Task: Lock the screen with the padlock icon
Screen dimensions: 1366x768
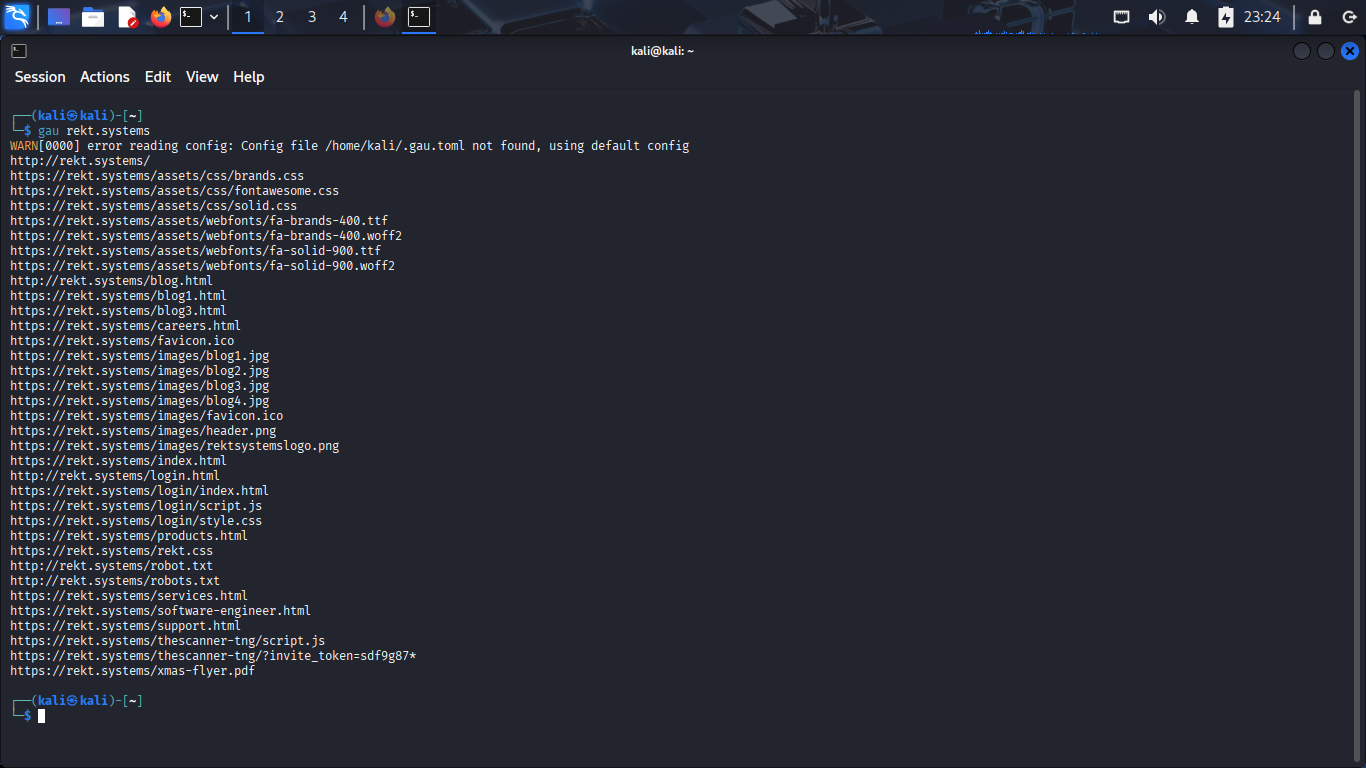Action: [1315, 17]
